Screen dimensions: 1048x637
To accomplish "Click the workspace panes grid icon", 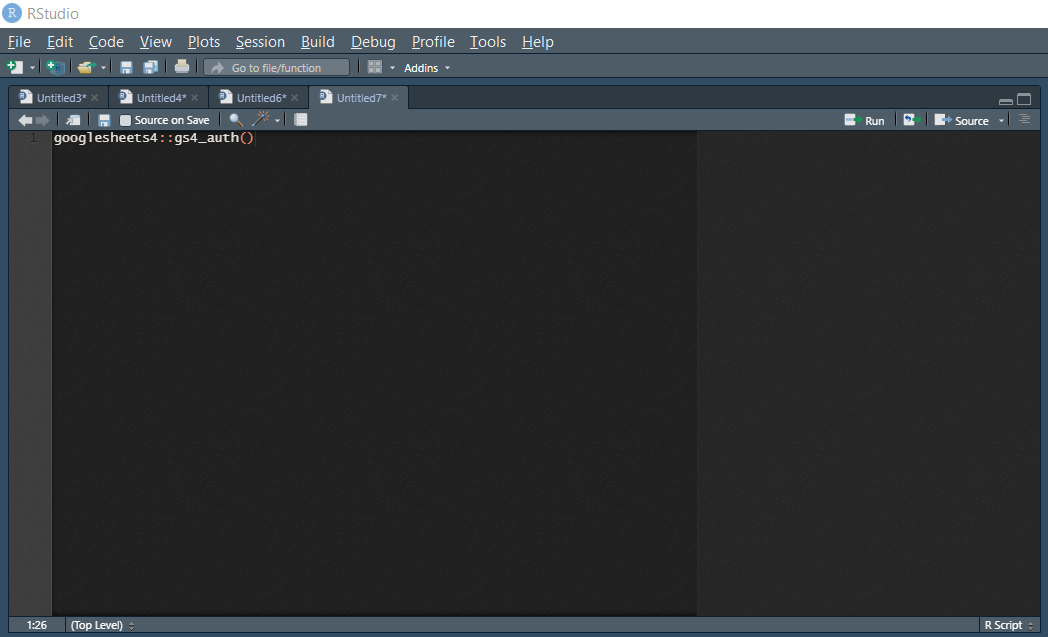I will click(x=375, y=67).
